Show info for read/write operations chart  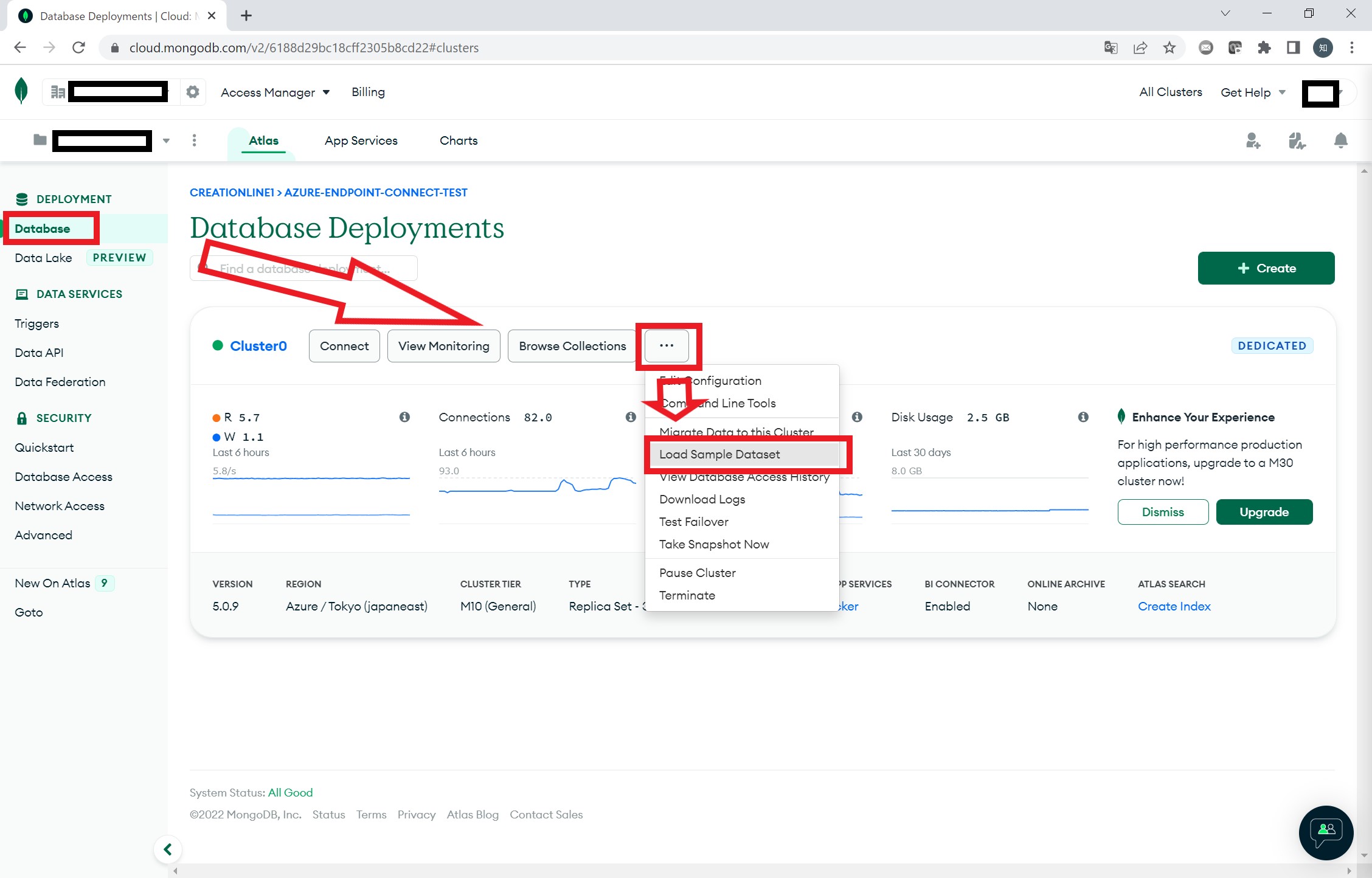pos(404,417)
